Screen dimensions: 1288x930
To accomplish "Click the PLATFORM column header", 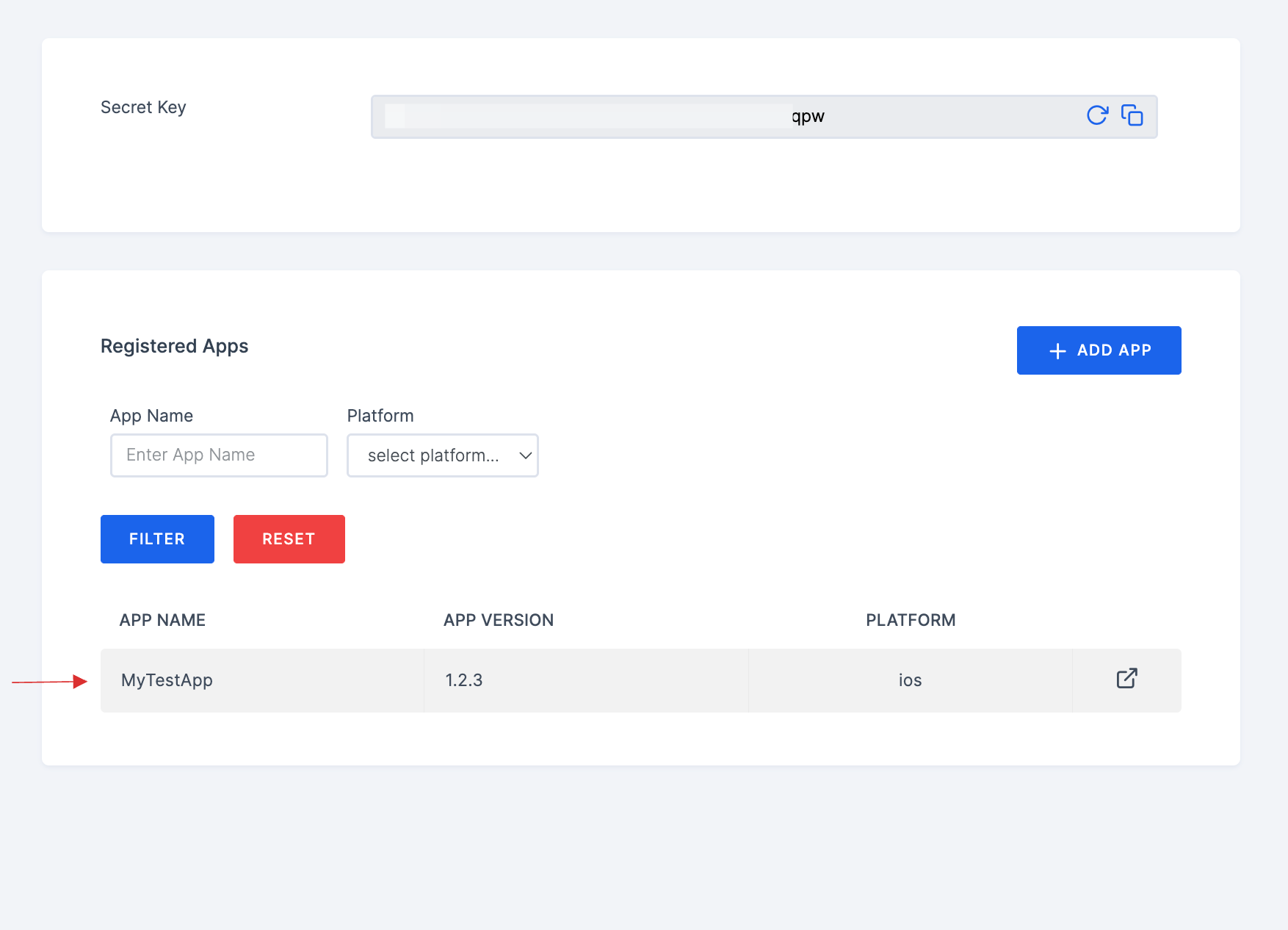I will pyautogui.click(x=911, y=620).
